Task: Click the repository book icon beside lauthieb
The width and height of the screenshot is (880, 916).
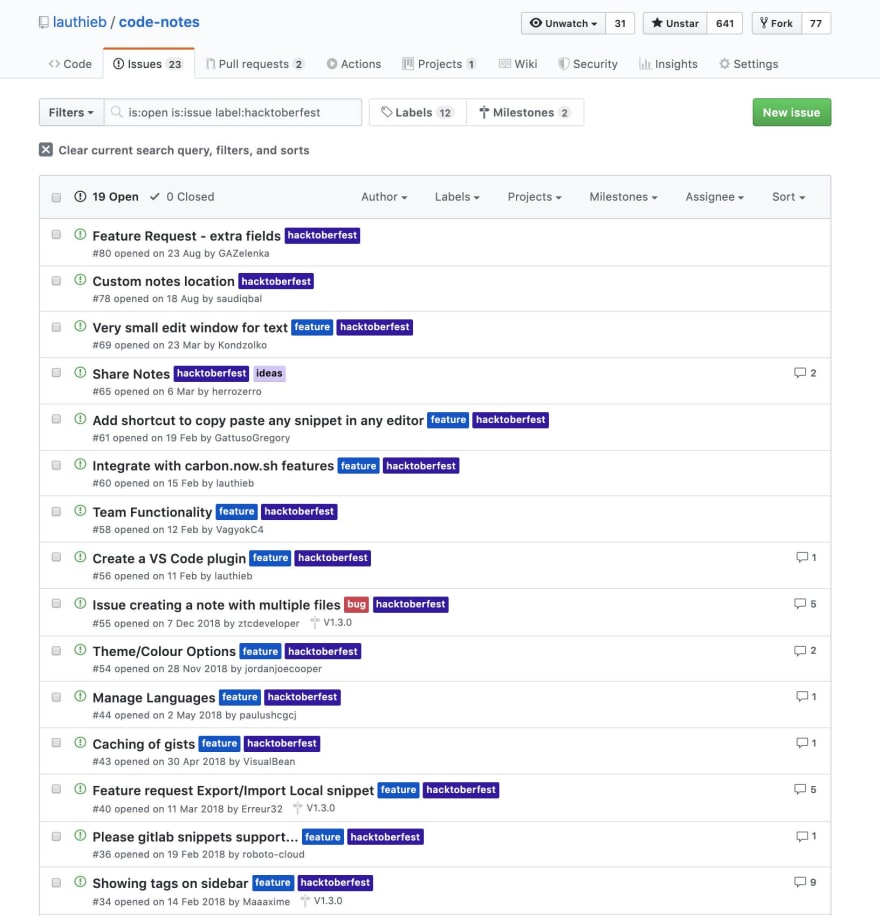Action: [44, 23]
